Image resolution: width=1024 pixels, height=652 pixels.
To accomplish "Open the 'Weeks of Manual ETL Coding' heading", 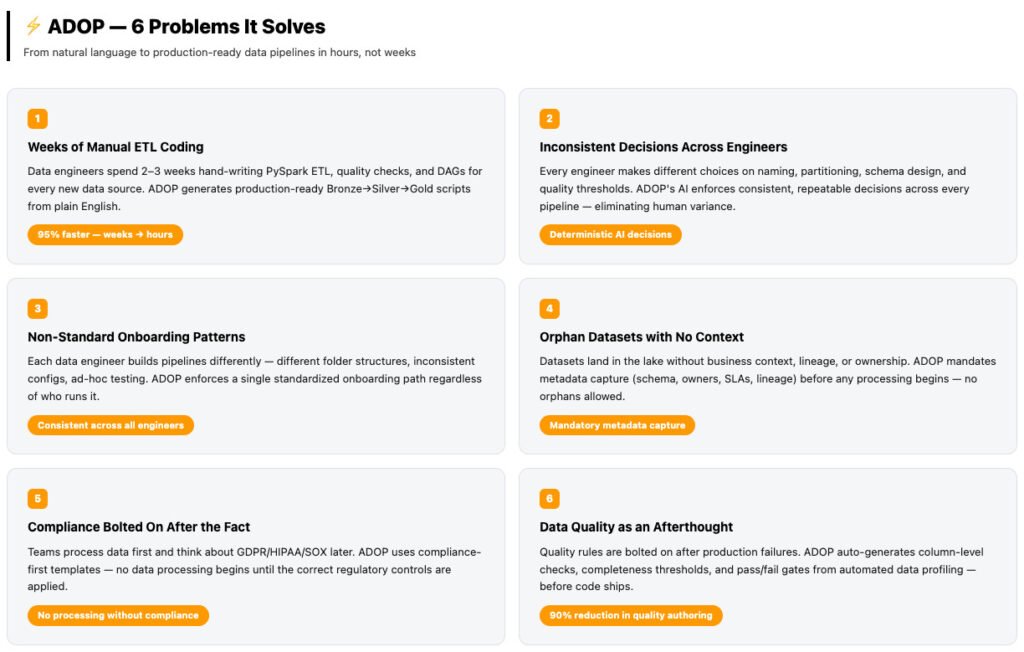I will (x=116, y=147).
